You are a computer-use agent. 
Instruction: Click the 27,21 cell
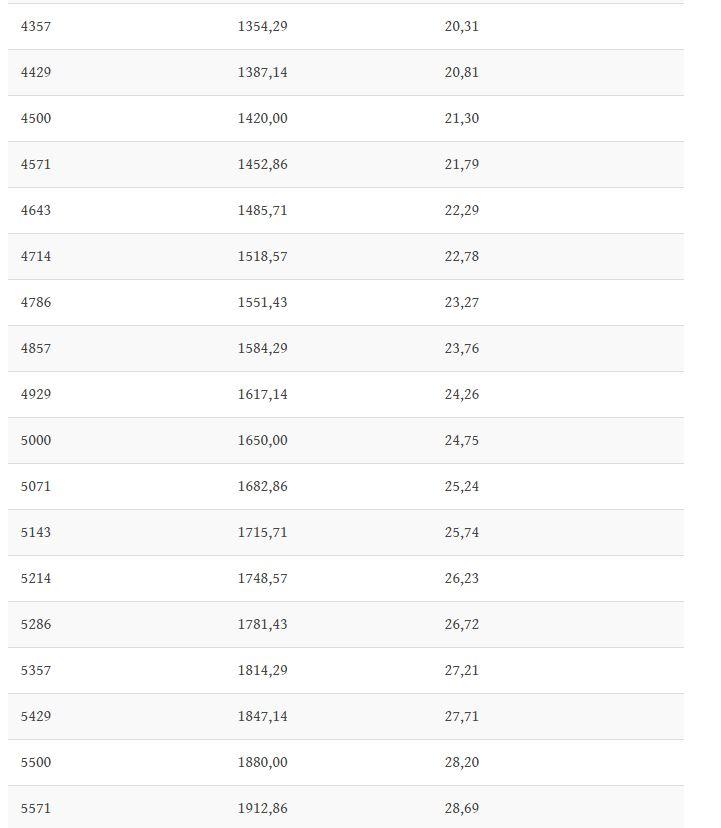(x=461, y=671)
